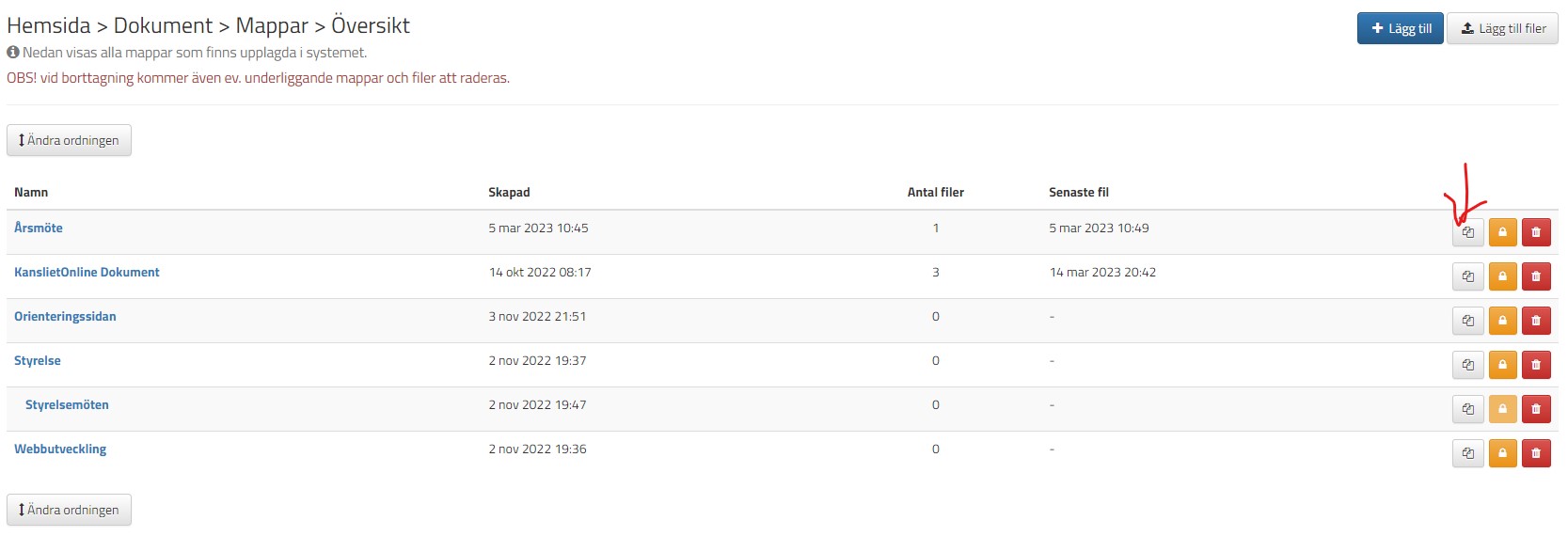
Task: Open the KanslietOnline Dokument folder link
Action: point(87,272)
